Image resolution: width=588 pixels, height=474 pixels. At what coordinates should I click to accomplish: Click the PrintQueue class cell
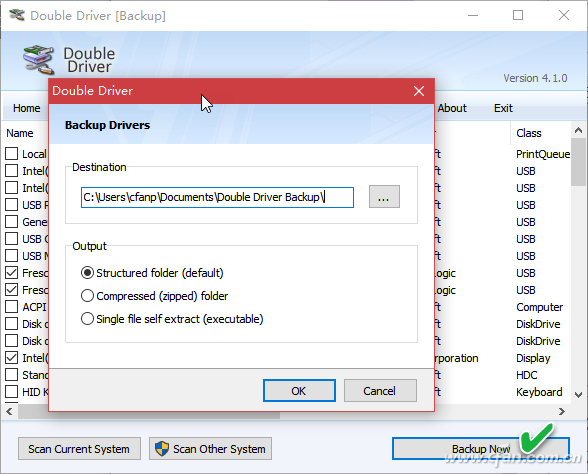pos(543,154)
